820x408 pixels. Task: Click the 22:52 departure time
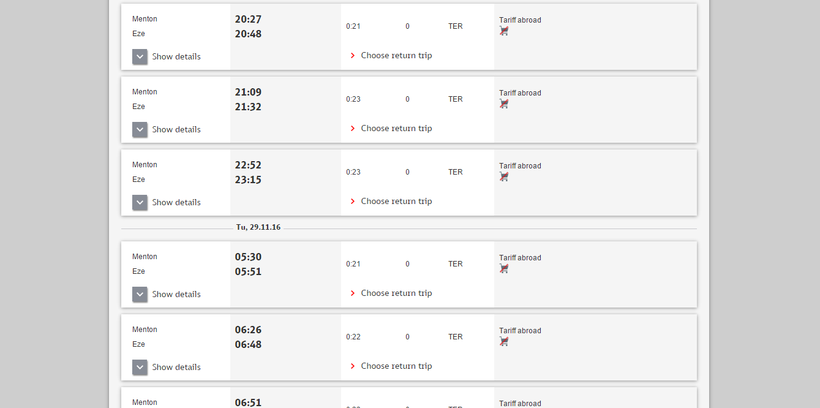(248, 165)
